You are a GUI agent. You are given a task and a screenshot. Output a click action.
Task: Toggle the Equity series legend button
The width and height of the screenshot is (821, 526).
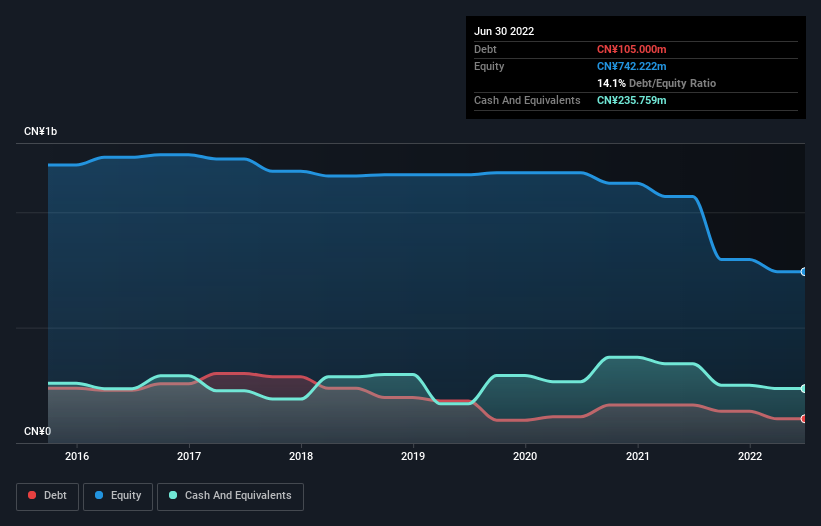click(118, 496)
